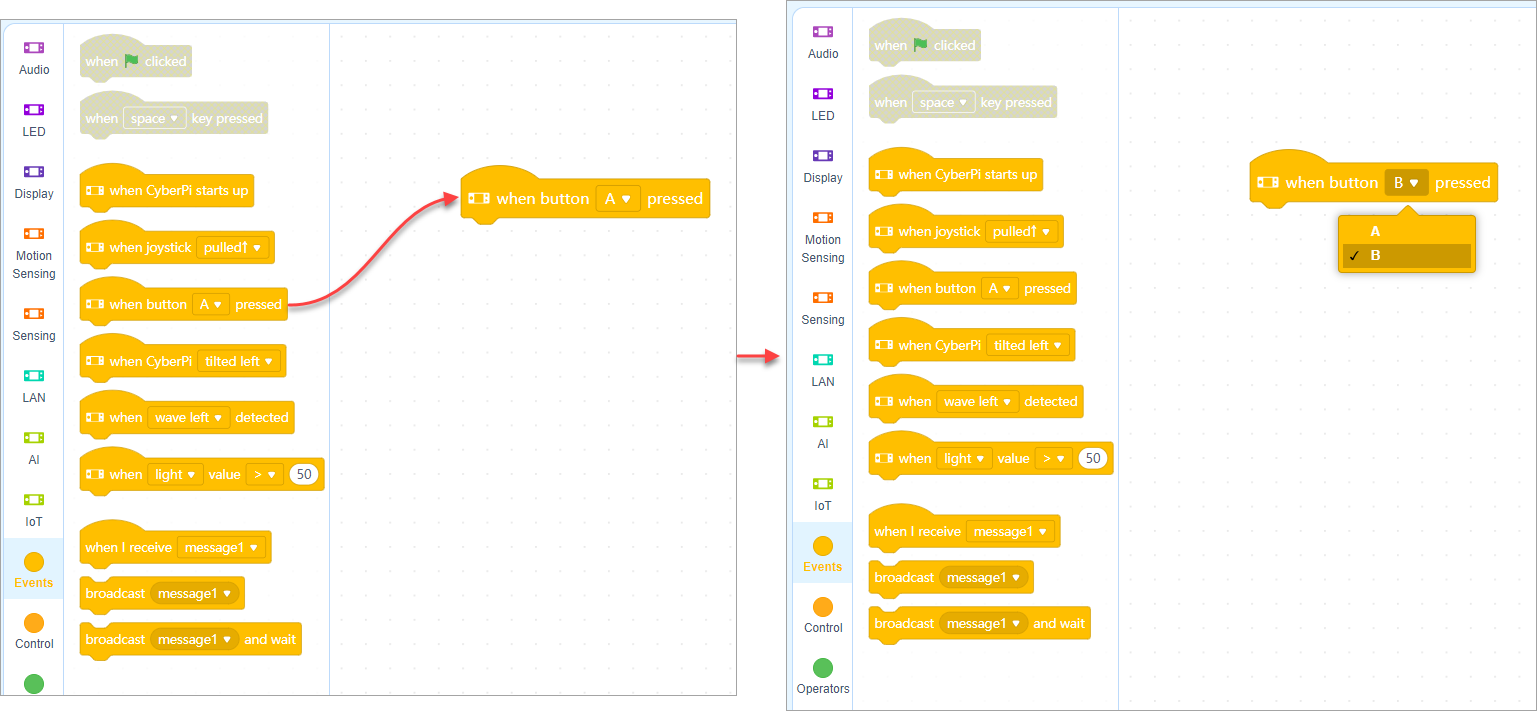Select the Motion Sensing icon in the right palette
The height and width of the screenshot is (711, 1537).
coord(823,218)
